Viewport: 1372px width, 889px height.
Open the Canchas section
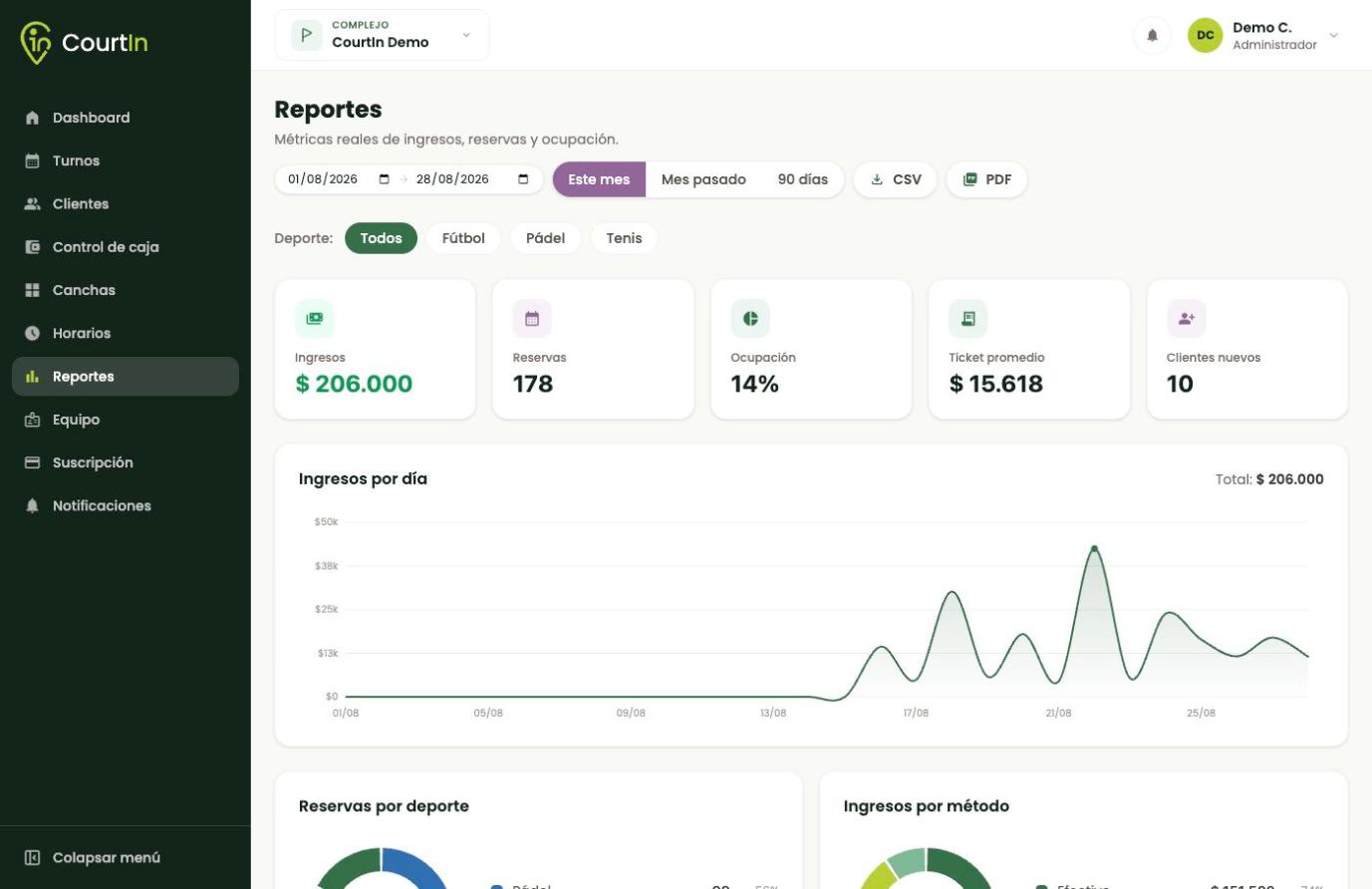point(126,290)
